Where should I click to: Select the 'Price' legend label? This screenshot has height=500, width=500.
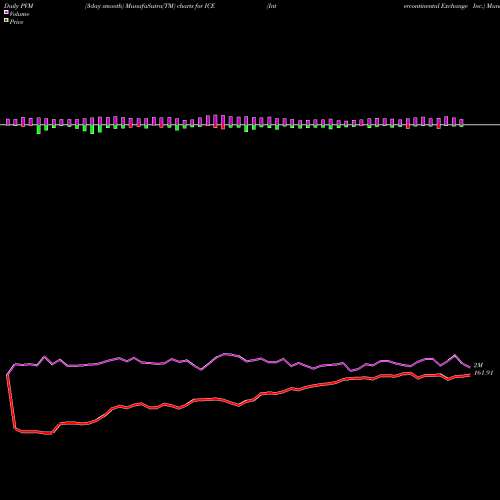tap(16, 22)
